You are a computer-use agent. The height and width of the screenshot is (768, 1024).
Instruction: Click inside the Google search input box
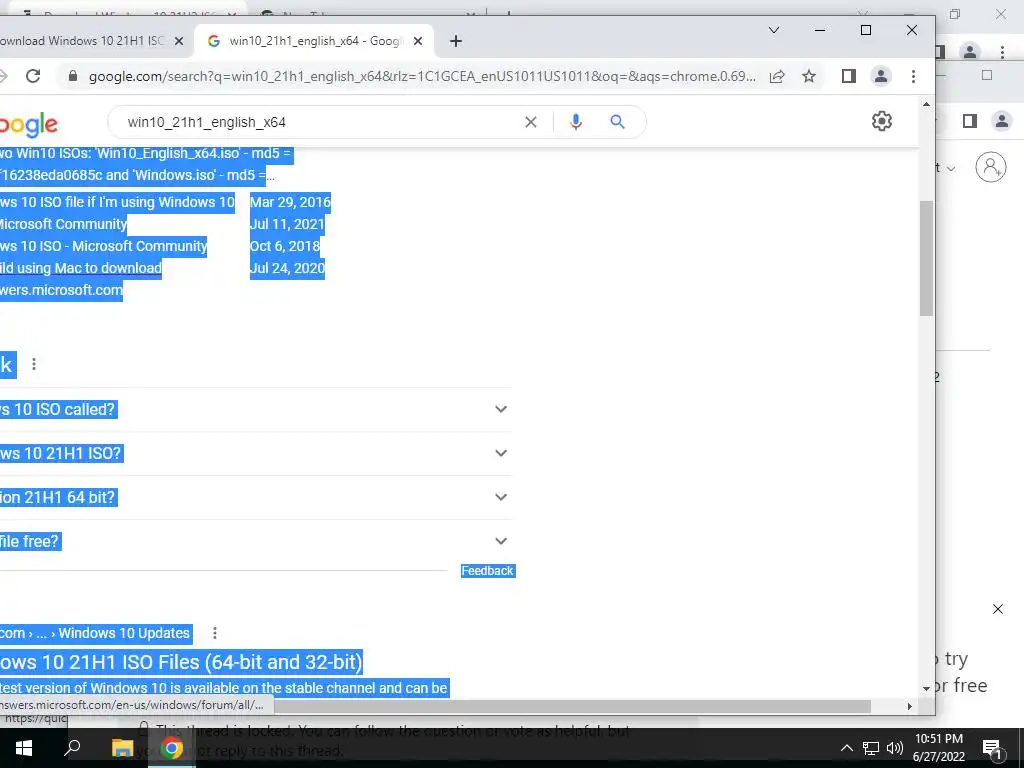[320, 122]
